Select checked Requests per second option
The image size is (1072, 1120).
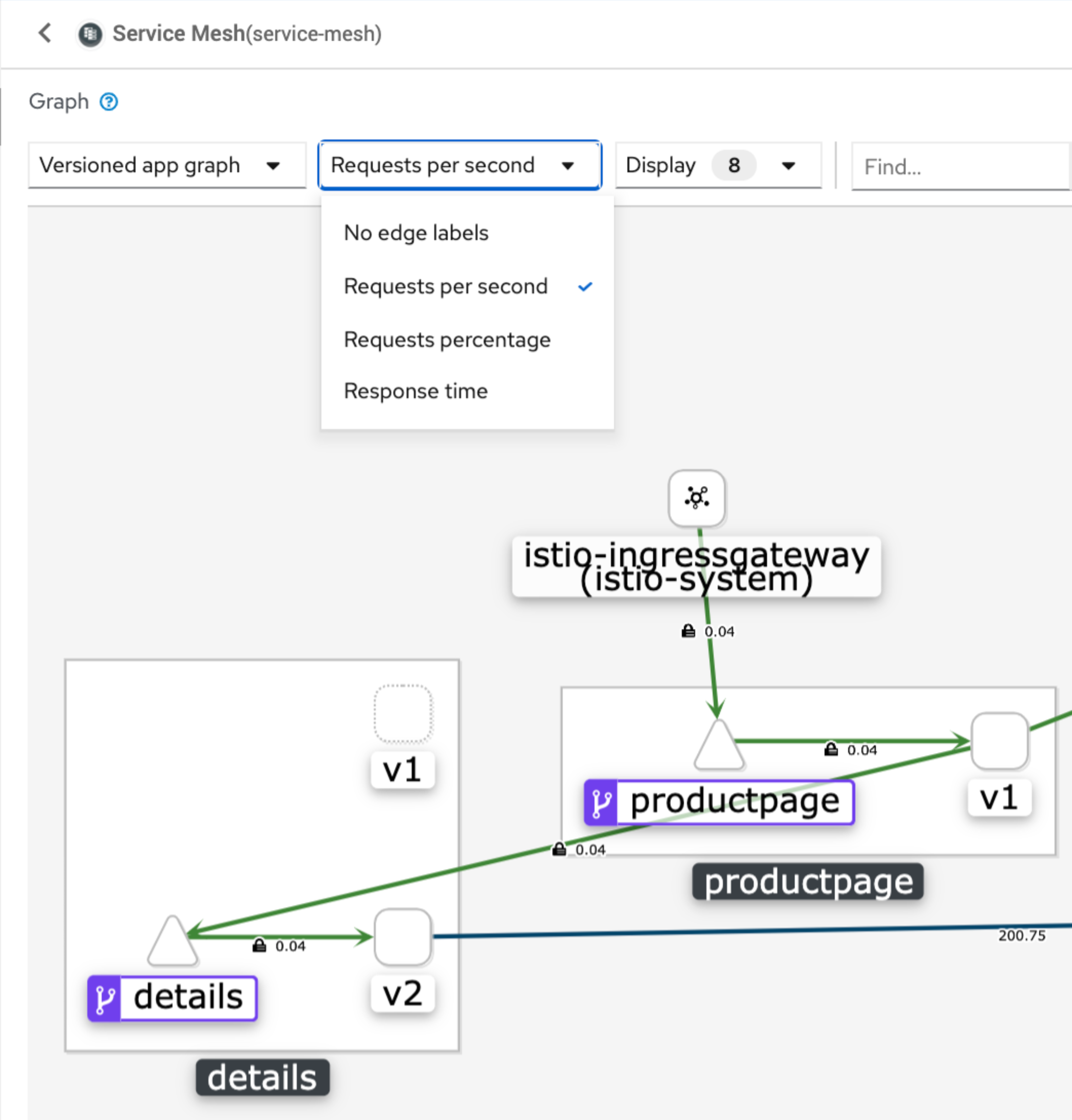446,286
